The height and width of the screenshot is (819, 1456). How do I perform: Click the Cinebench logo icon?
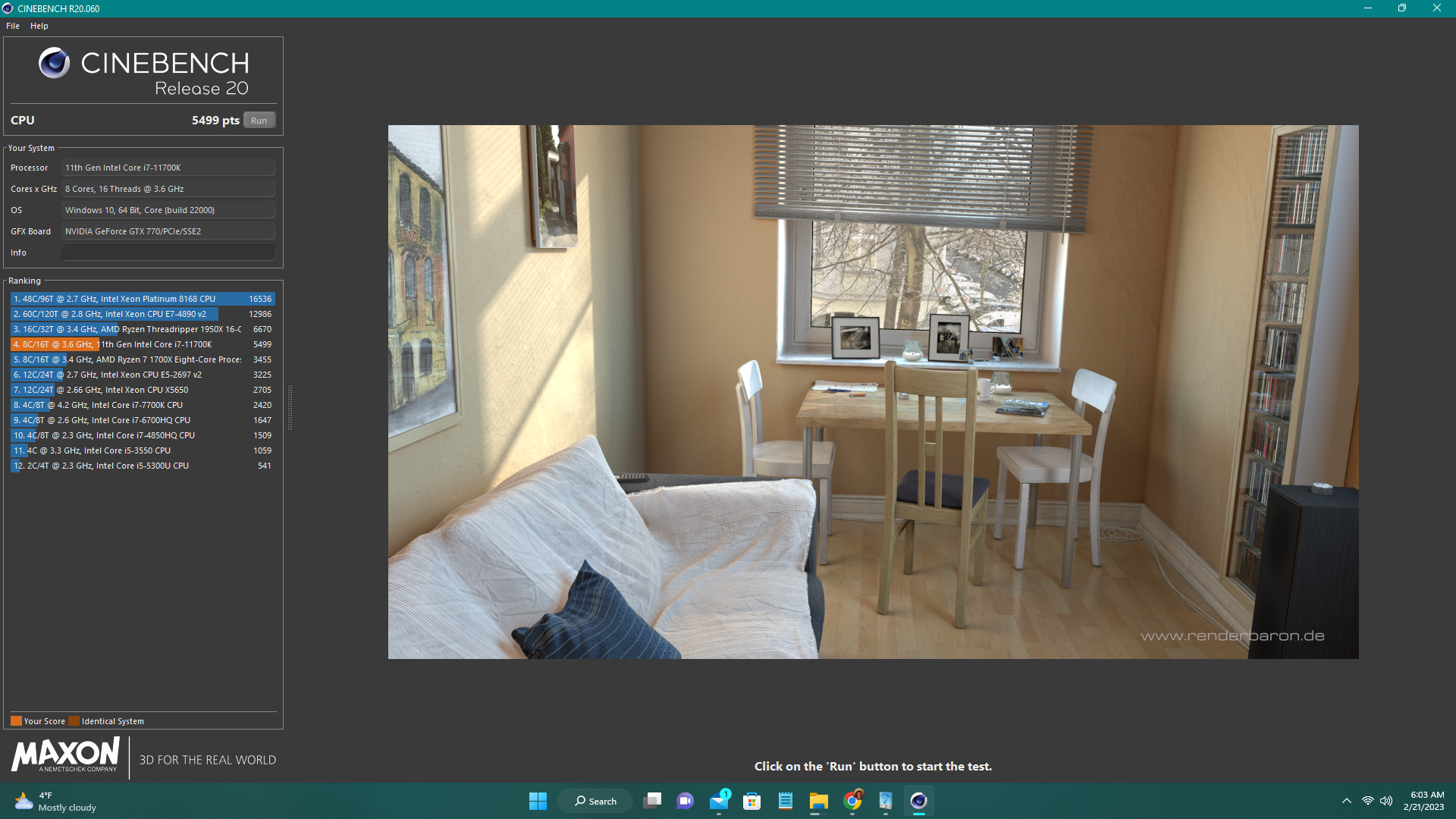(55, 63)
